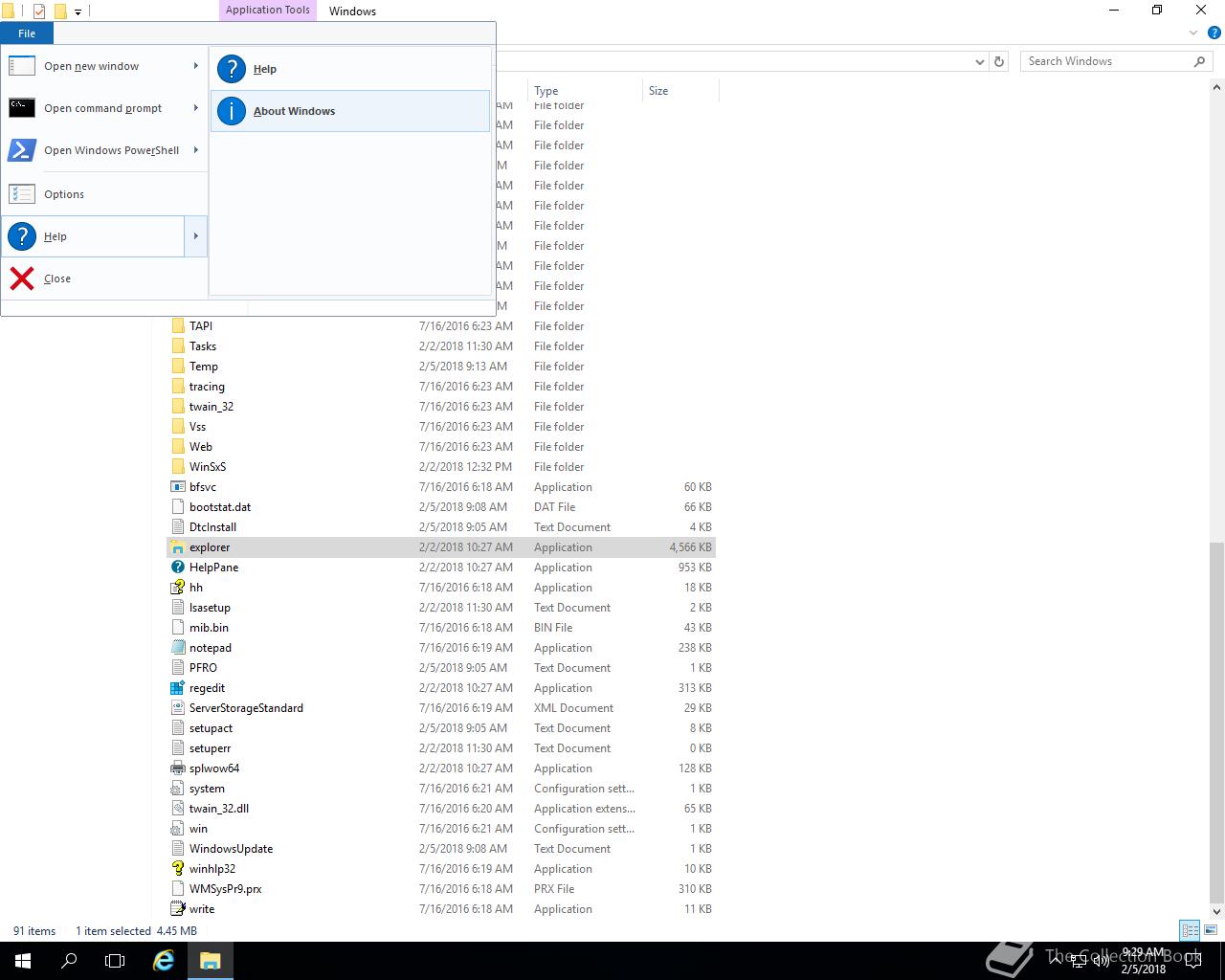Click the Vss folder icon

tap(177, 427)
